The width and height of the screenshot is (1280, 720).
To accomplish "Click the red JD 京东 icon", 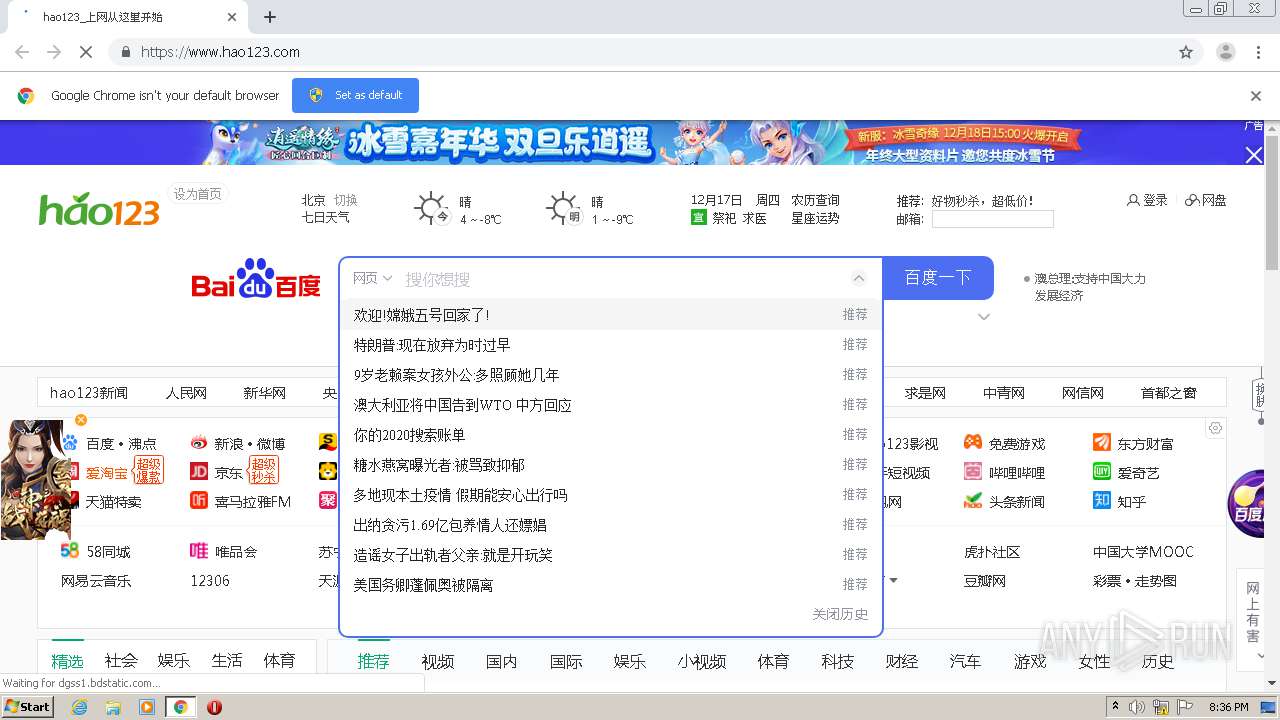I will (199, 472).
